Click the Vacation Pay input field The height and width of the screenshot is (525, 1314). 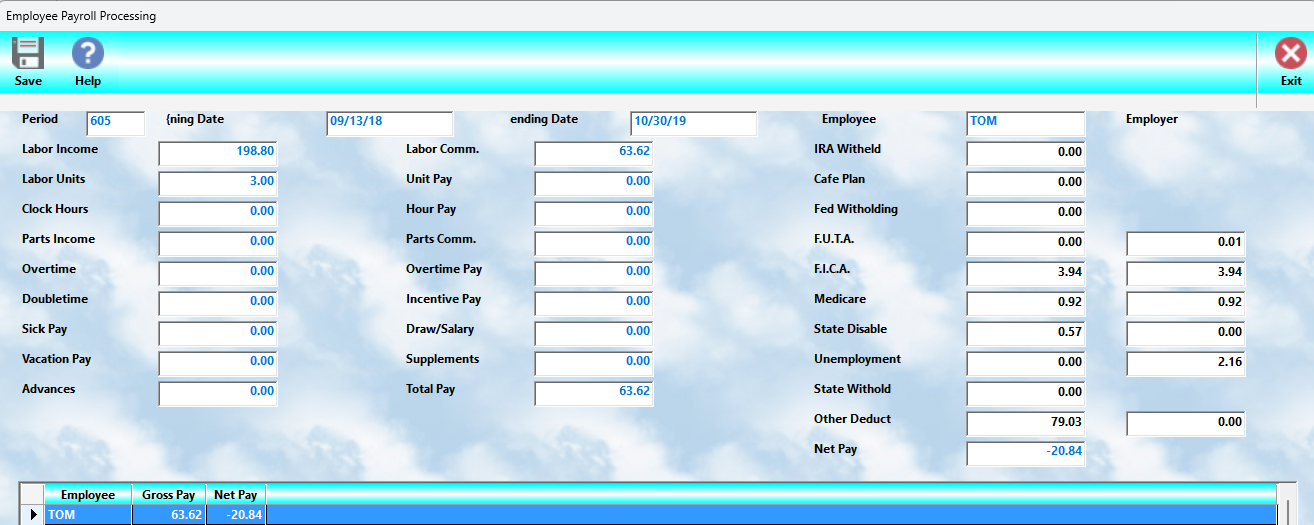pyautogui.click(x=218, y=363)
